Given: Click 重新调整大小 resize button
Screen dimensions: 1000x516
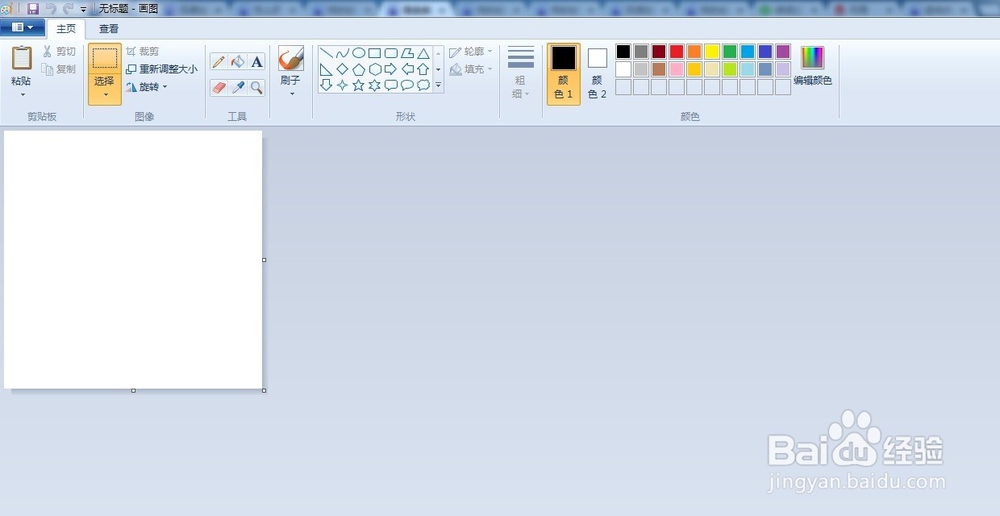Looking at the screenshot, I should point(161,69).
